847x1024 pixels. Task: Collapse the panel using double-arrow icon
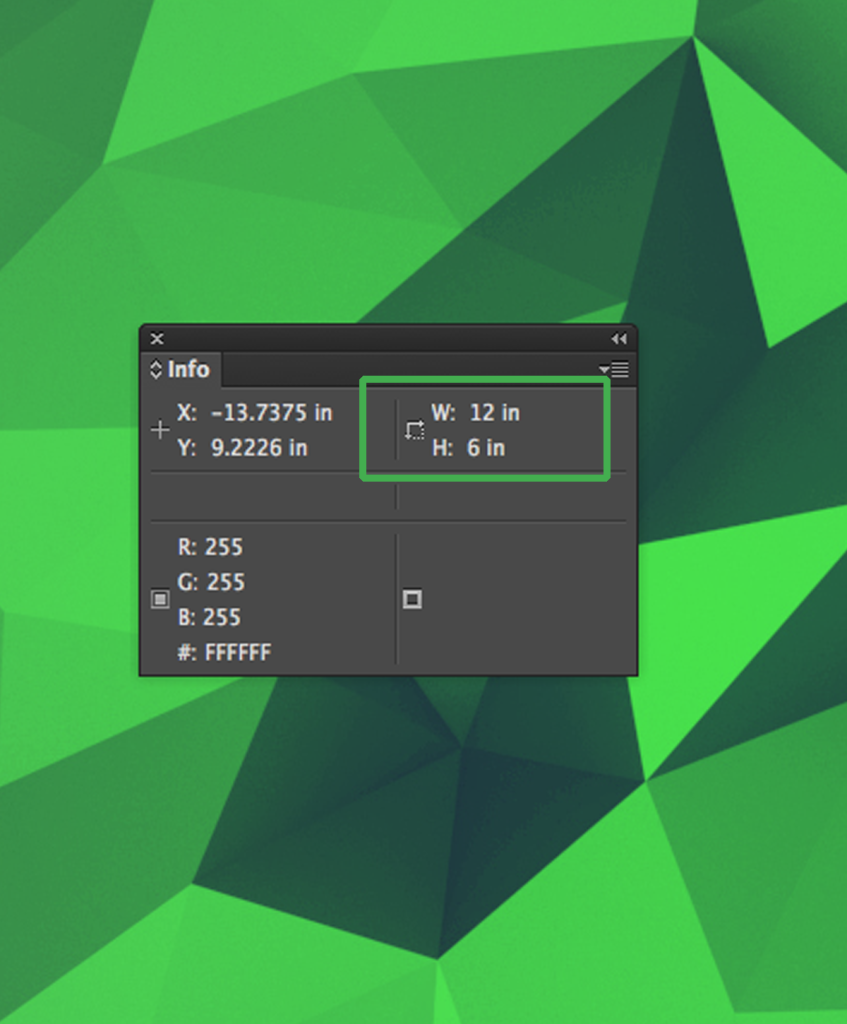click(x=618, y=338)
